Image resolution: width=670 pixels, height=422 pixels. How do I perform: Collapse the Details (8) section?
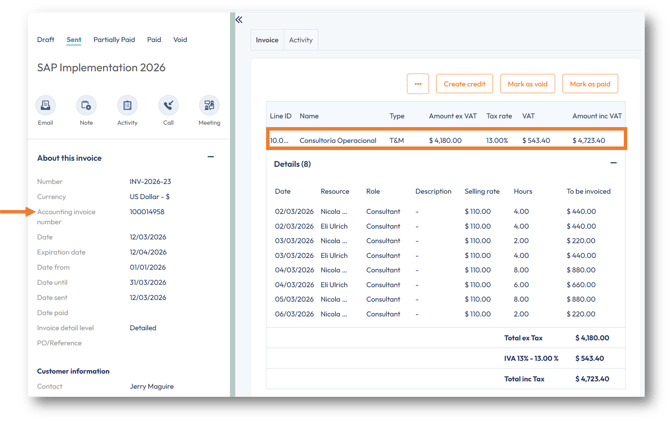614,163
